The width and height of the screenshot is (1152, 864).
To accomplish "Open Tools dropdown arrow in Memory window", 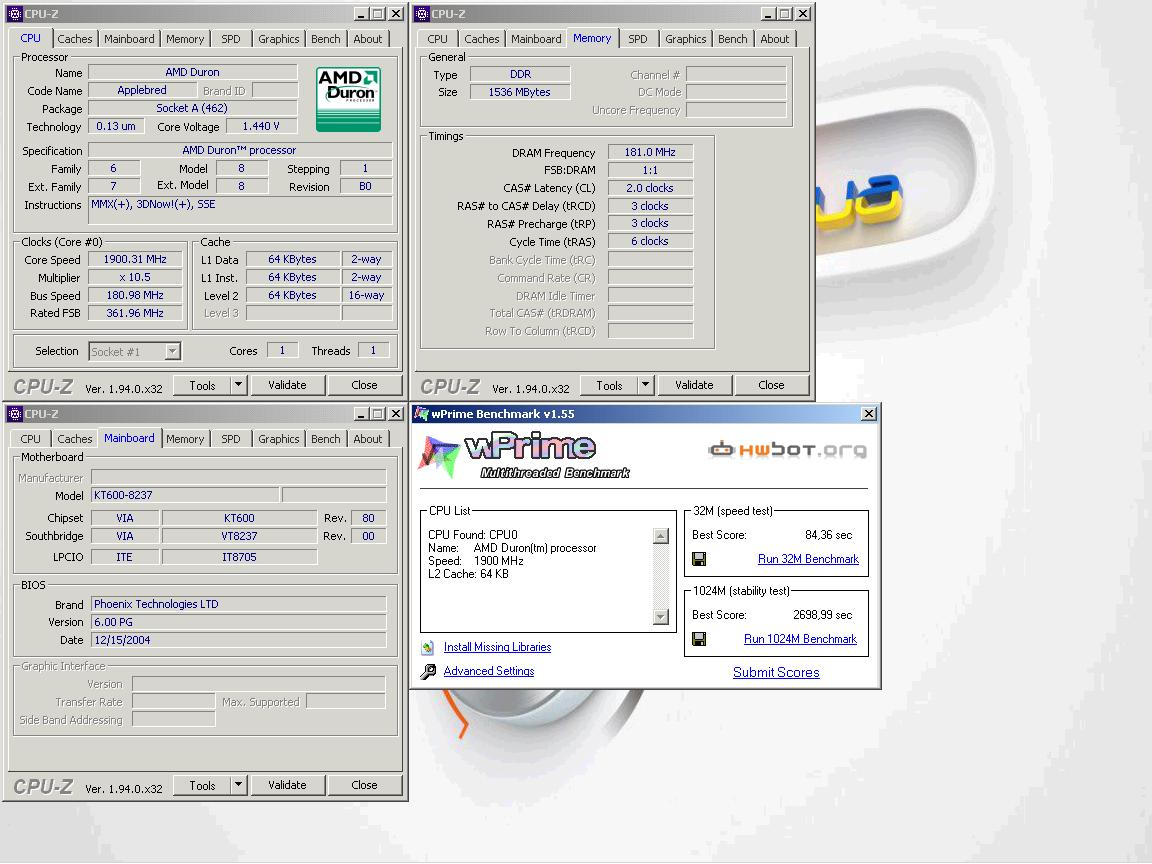I will [645, 385].
